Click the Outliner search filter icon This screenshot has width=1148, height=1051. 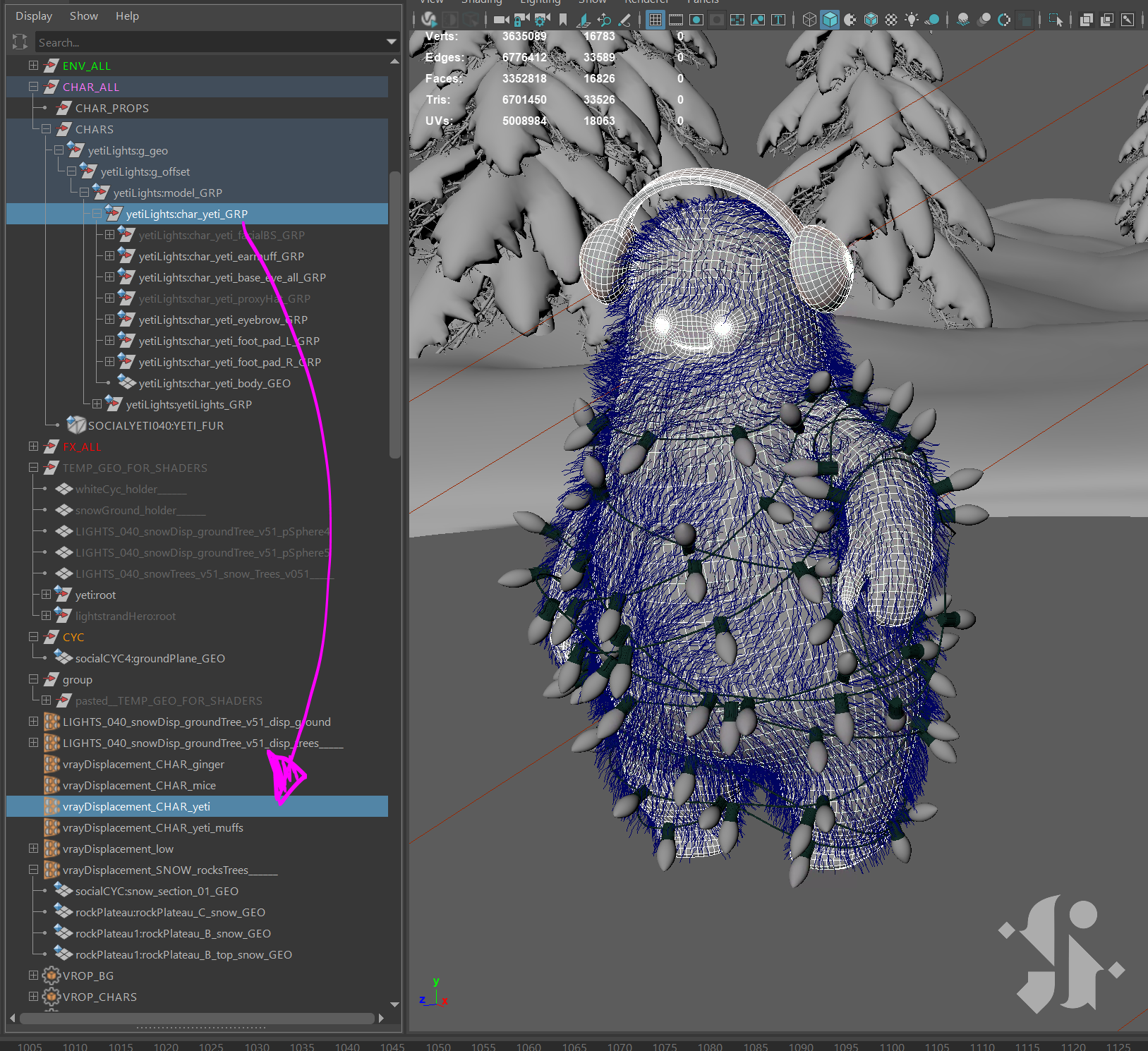(20, 42)
